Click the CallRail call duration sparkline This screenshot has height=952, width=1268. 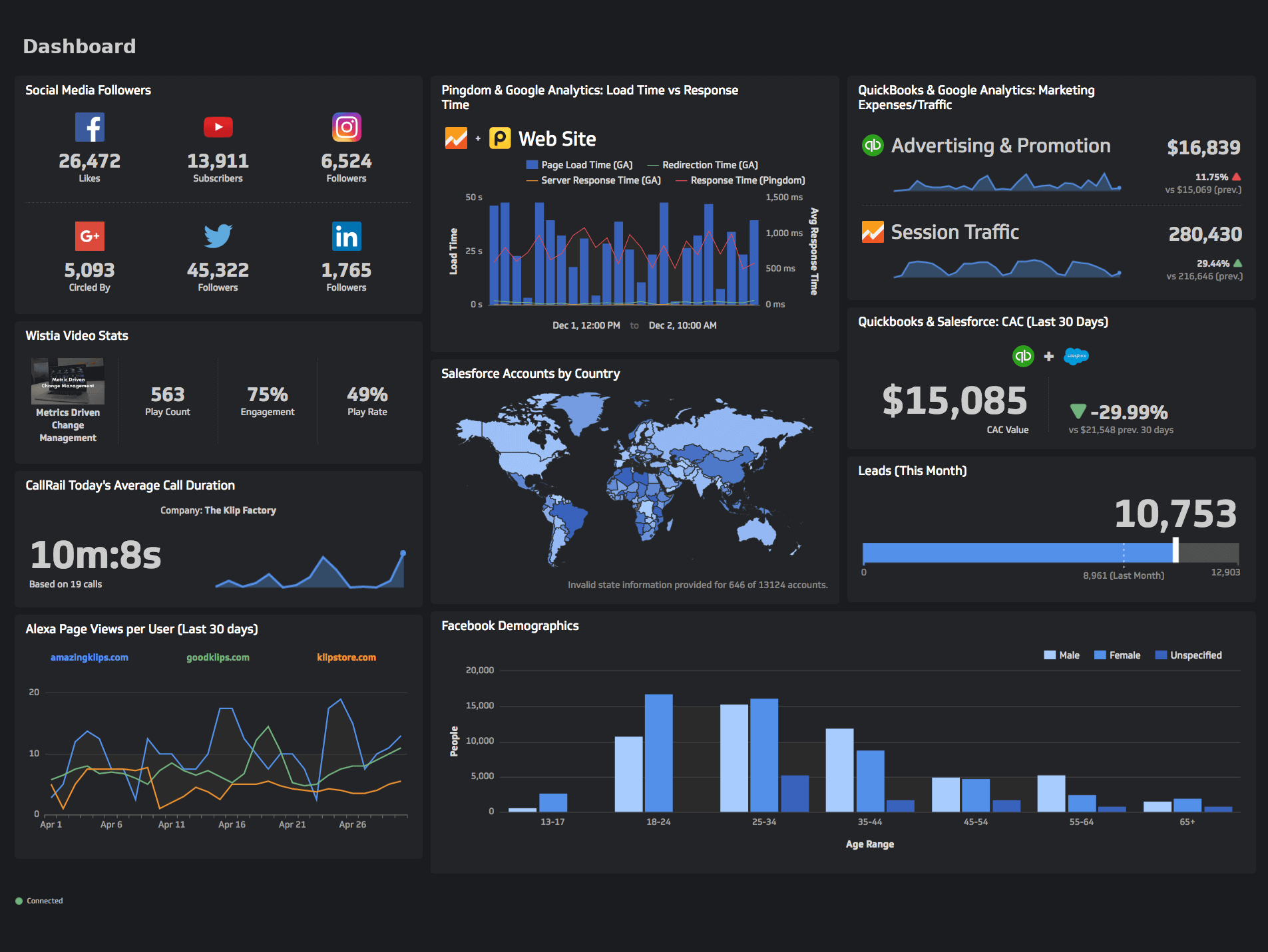pos(310,569)
